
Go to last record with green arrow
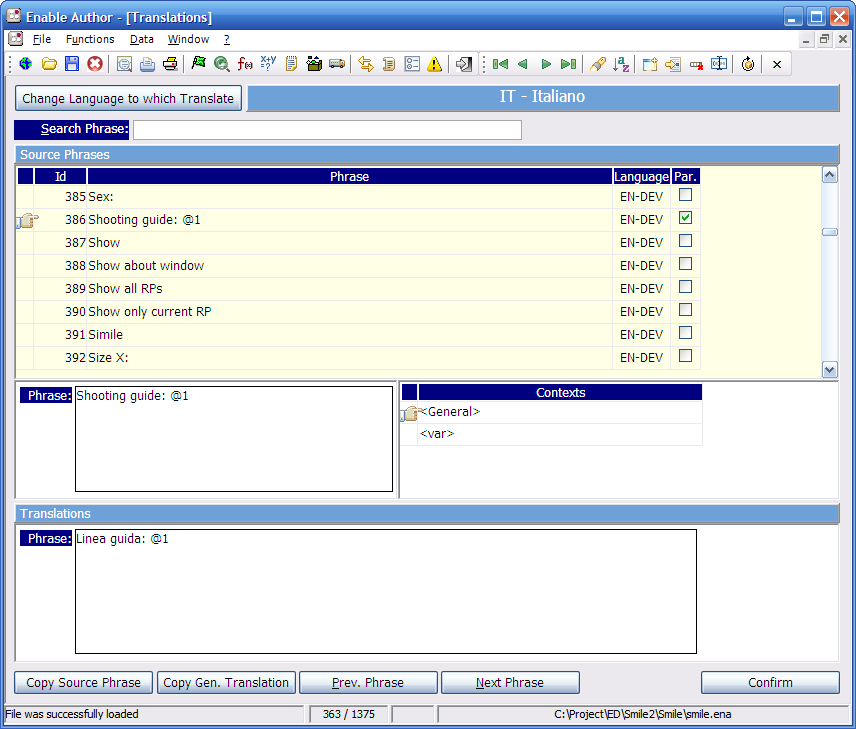click(568, 64)
